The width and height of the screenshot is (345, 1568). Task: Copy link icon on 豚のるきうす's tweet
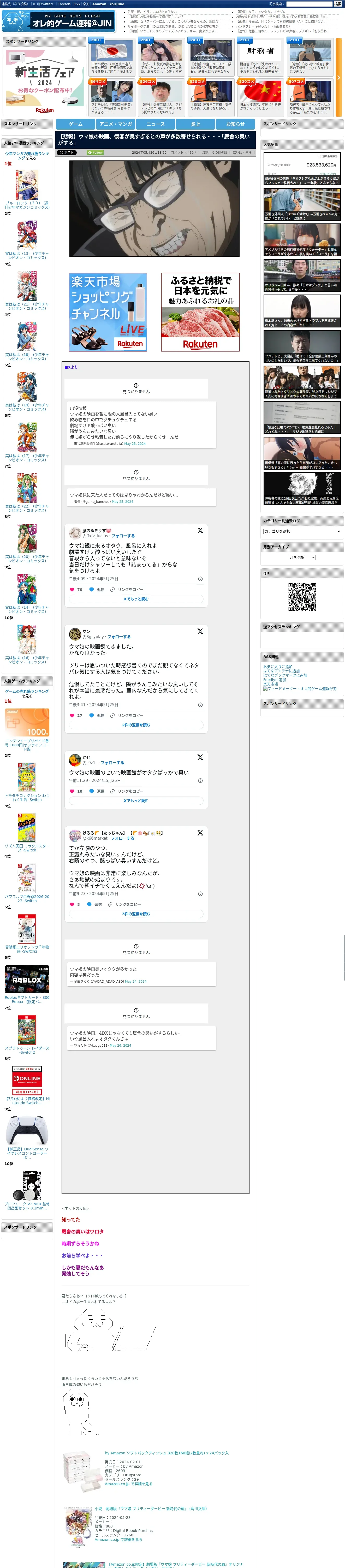[x=112, y=590]
